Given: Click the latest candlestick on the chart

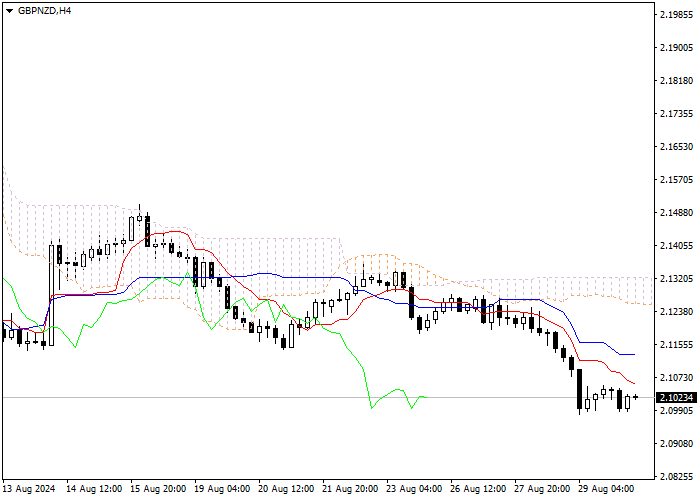Looking at the screenshot, I should point(636,397).
